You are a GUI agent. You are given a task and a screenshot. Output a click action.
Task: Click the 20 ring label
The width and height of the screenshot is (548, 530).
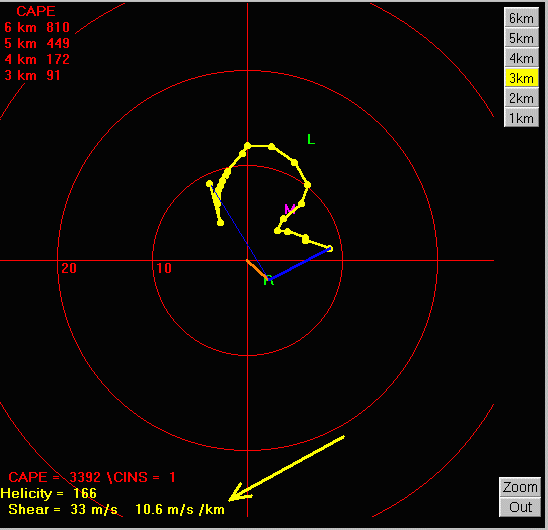point(69,268)
